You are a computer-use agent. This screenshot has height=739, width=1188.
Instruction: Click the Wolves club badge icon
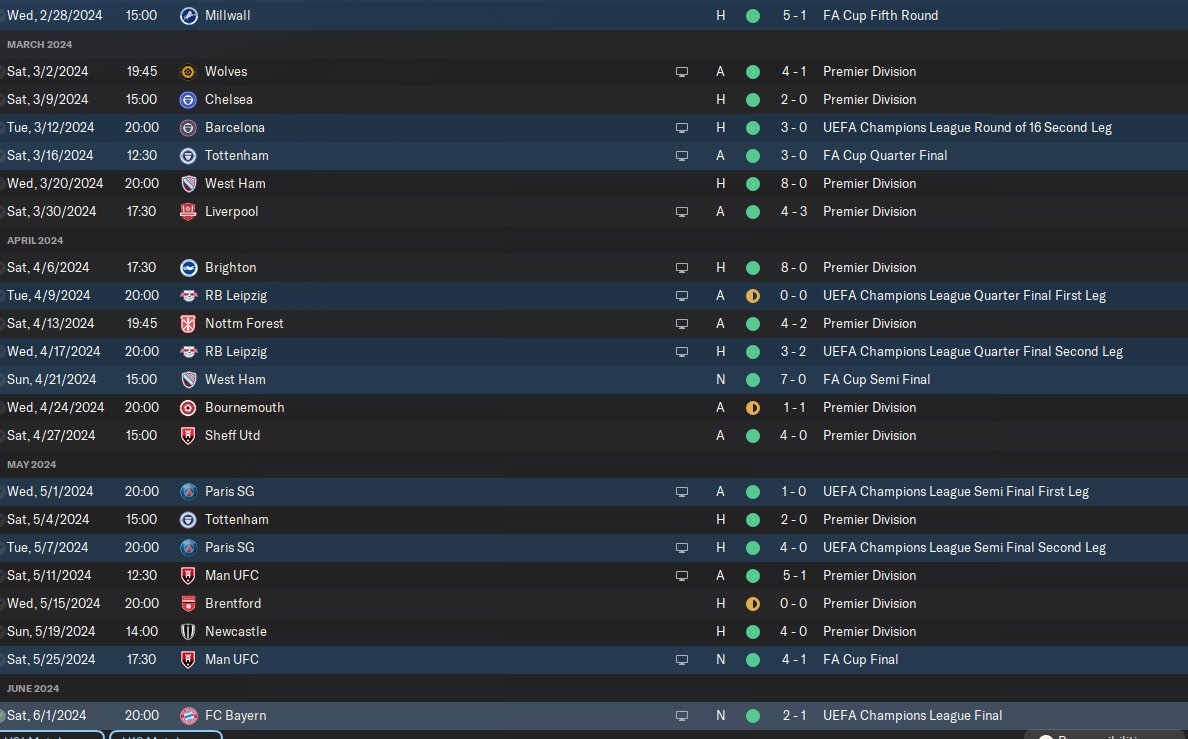click(x=188, y=72)
